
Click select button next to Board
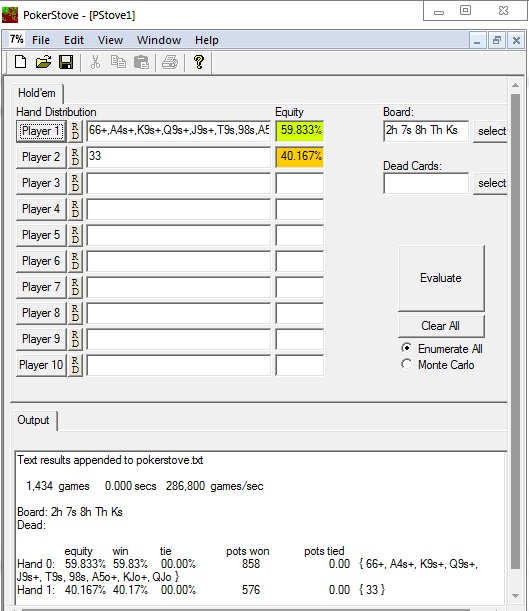tap(491, 131)
